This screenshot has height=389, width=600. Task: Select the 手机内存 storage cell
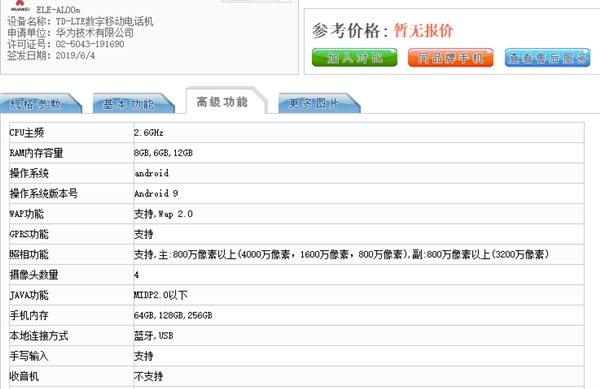pos(359,316)
